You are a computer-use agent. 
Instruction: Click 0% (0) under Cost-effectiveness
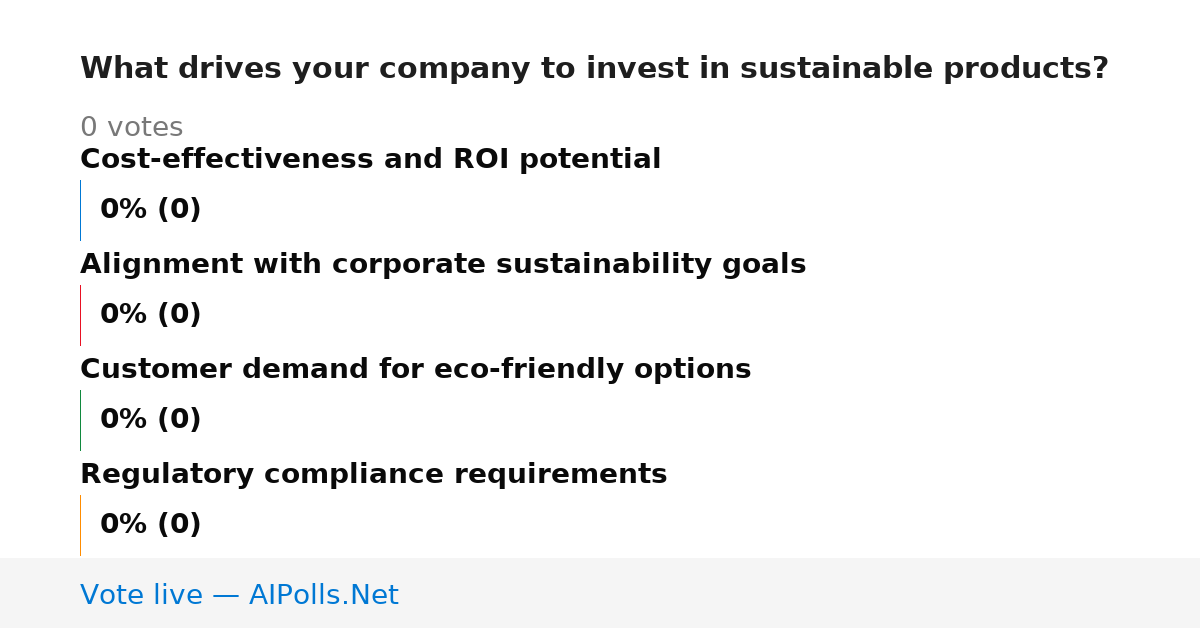point(150,210)
